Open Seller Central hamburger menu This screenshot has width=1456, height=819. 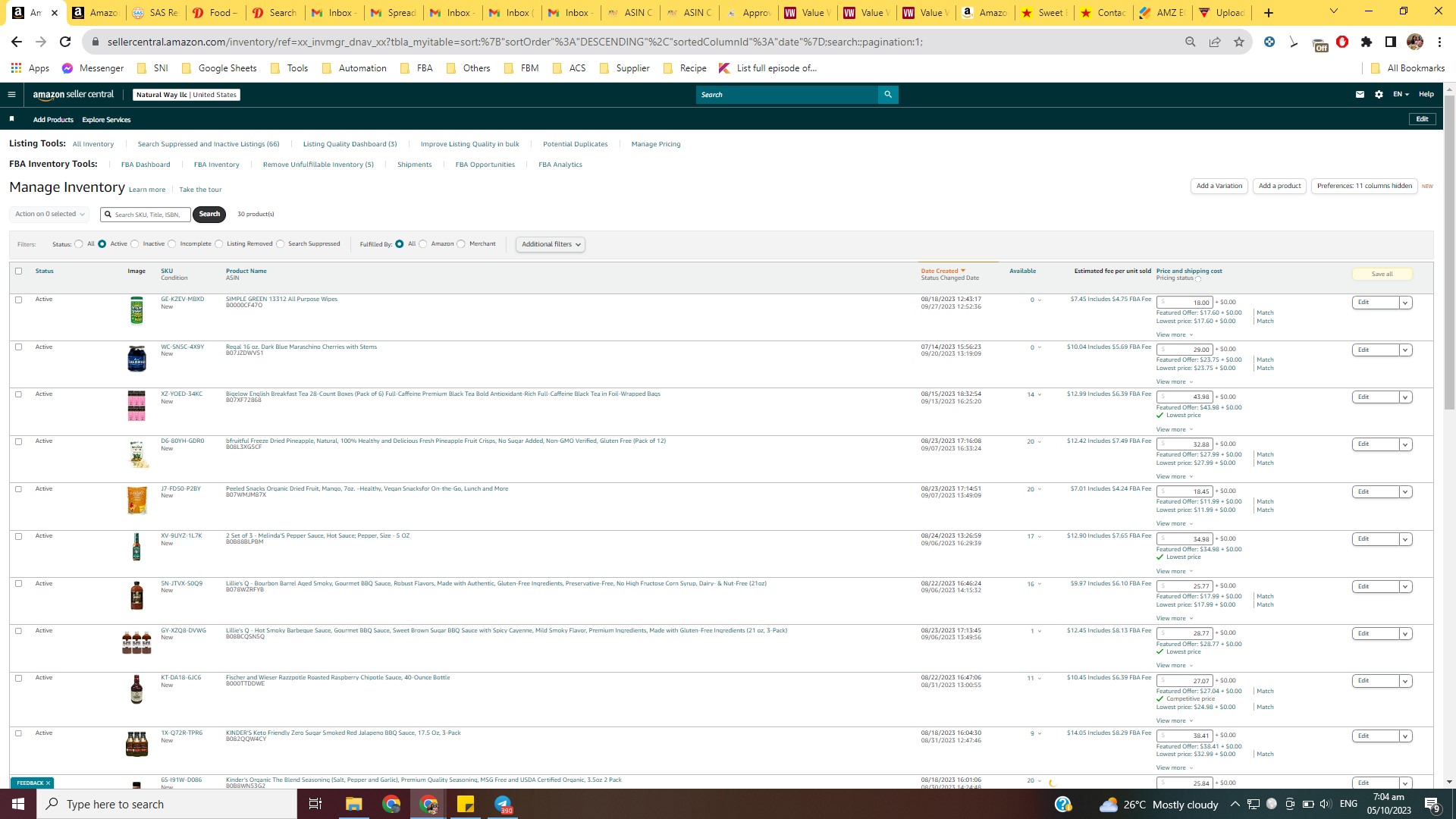point(11,95)
